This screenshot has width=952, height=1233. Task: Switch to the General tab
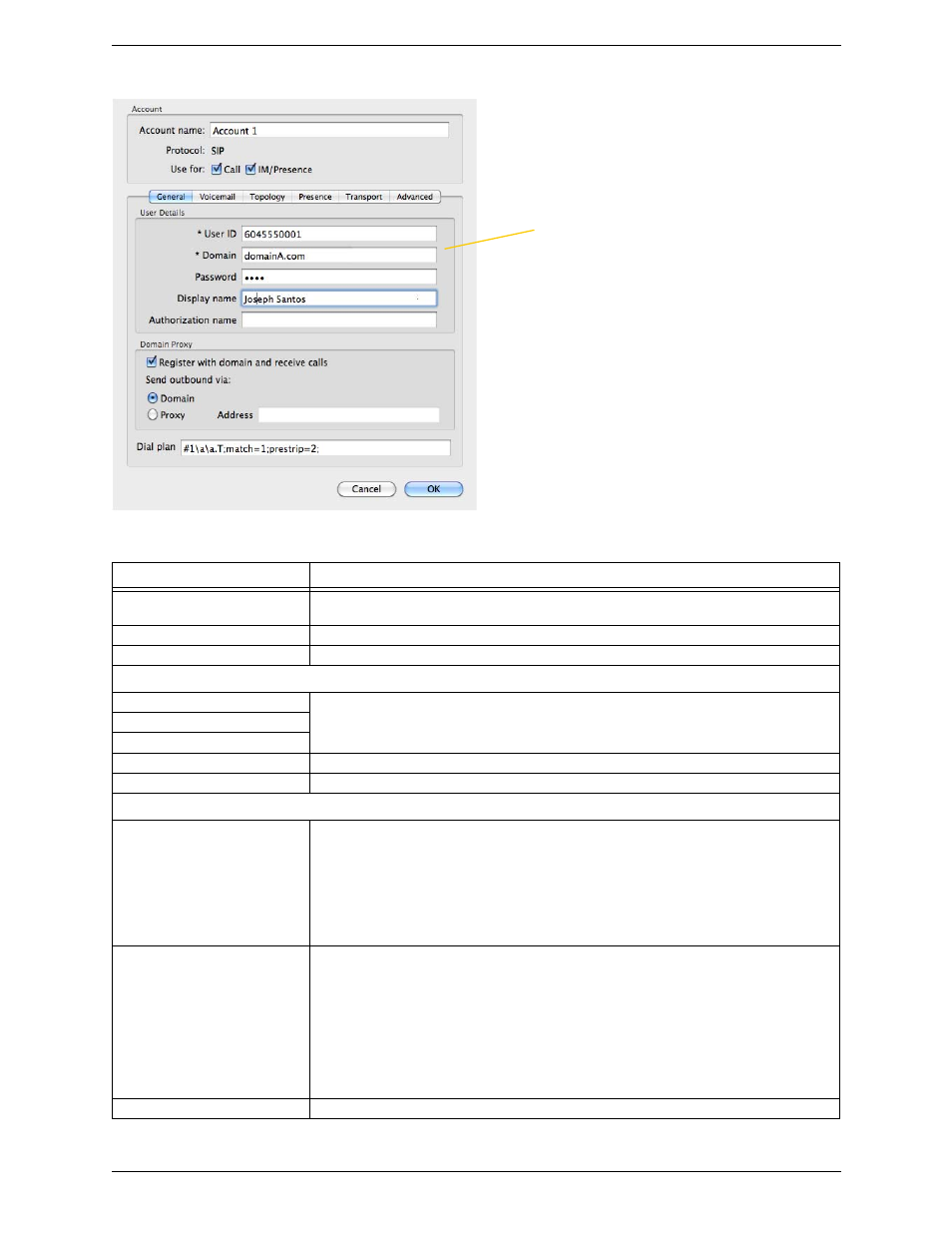coord(171,197)
